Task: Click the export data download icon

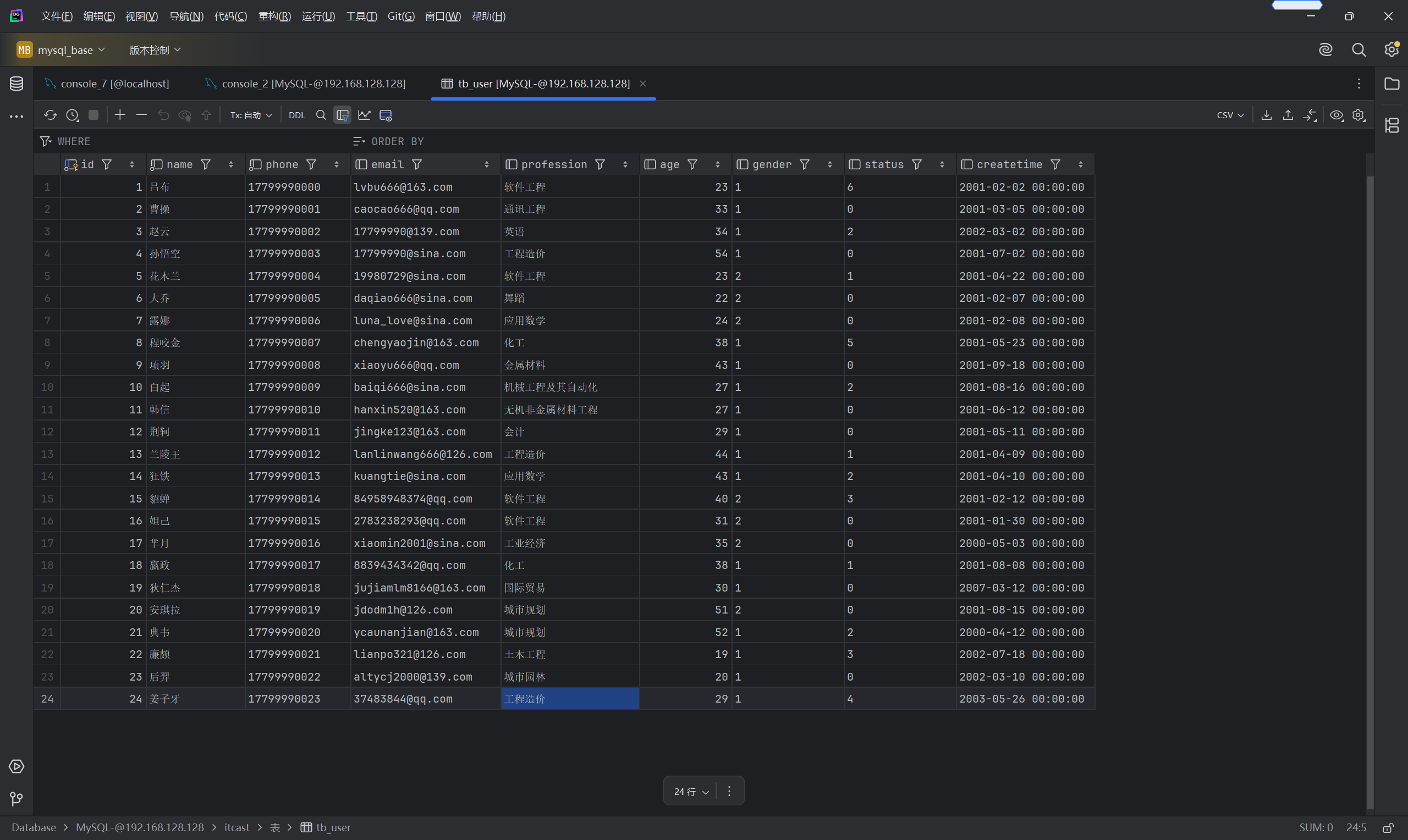Action: [1267, 115]
